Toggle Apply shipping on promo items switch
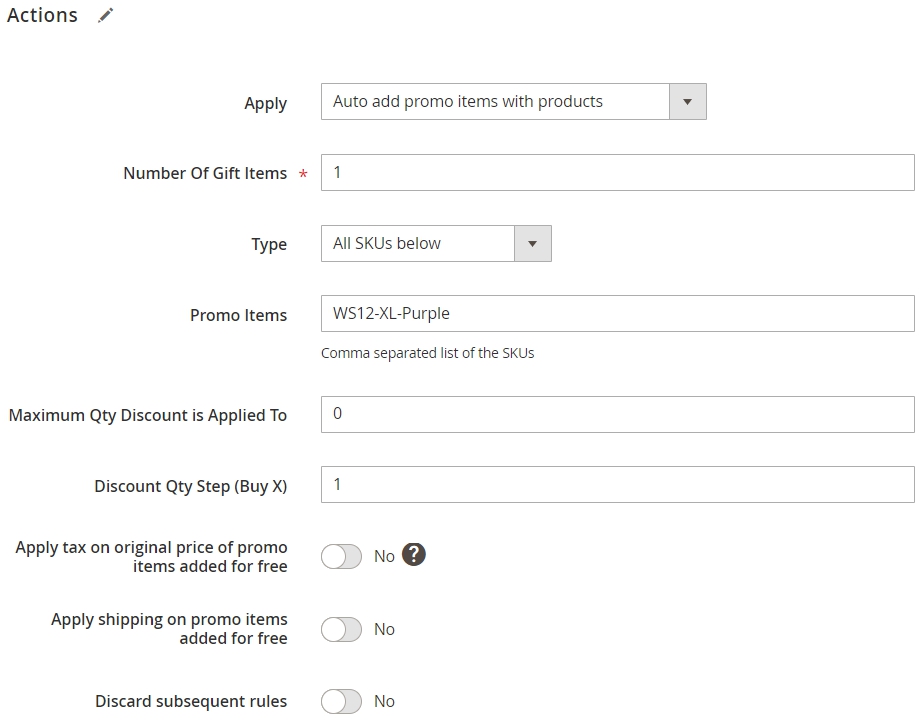 341,629
